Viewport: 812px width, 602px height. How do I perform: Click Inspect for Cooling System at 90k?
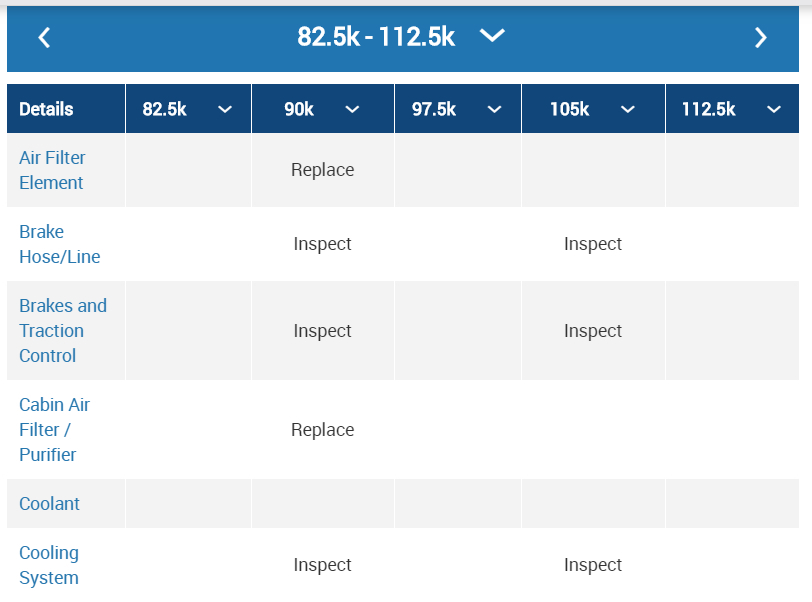pos(322,565)
